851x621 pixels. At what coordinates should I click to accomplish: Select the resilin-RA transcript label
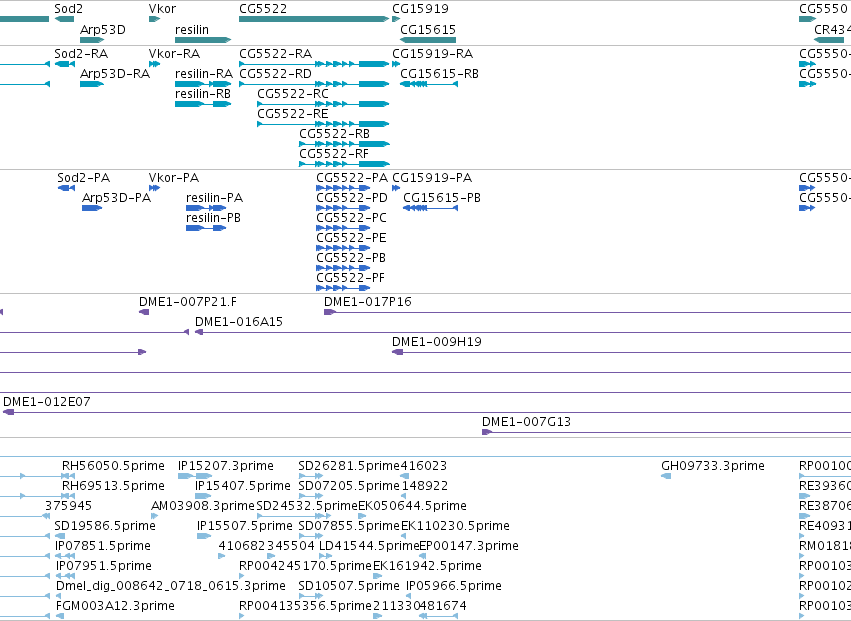[204, 74]
